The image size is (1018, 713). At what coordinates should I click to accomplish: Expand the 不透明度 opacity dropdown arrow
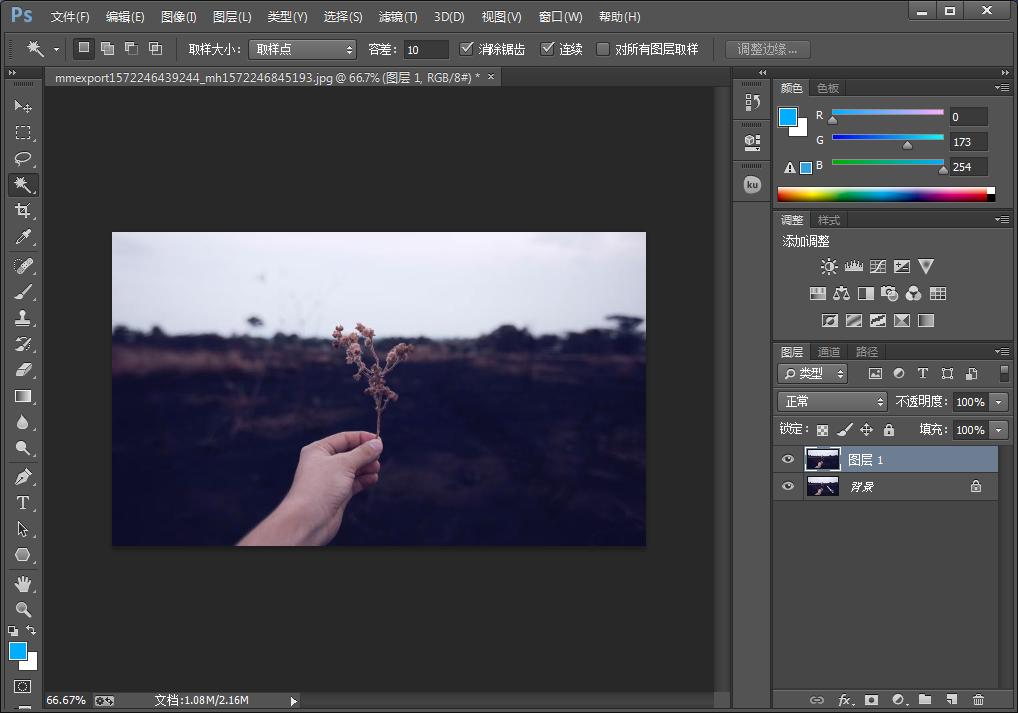(x=999, y=402)
